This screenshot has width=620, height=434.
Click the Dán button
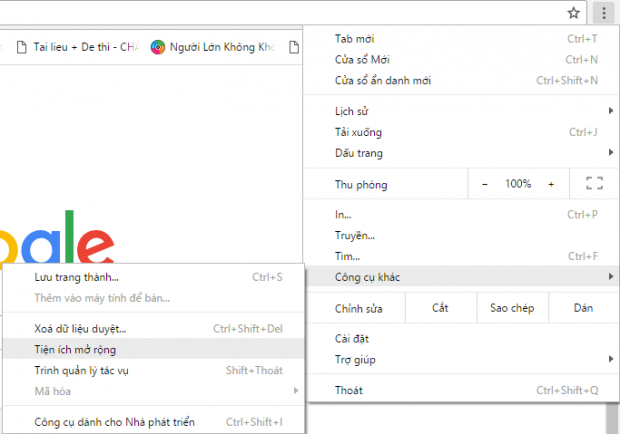(x=583, y=308)
